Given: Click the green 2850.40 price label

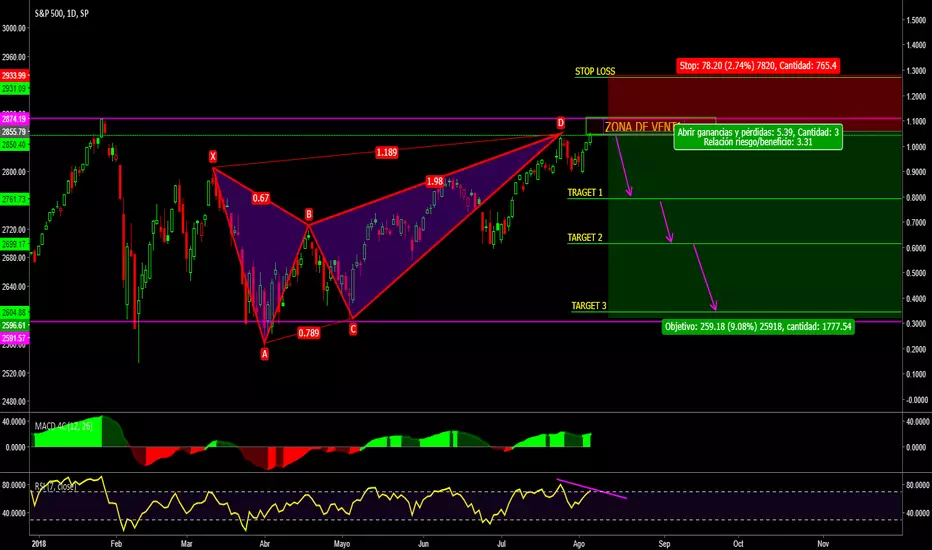Looking at the screenshot, I should coord(14,144).
